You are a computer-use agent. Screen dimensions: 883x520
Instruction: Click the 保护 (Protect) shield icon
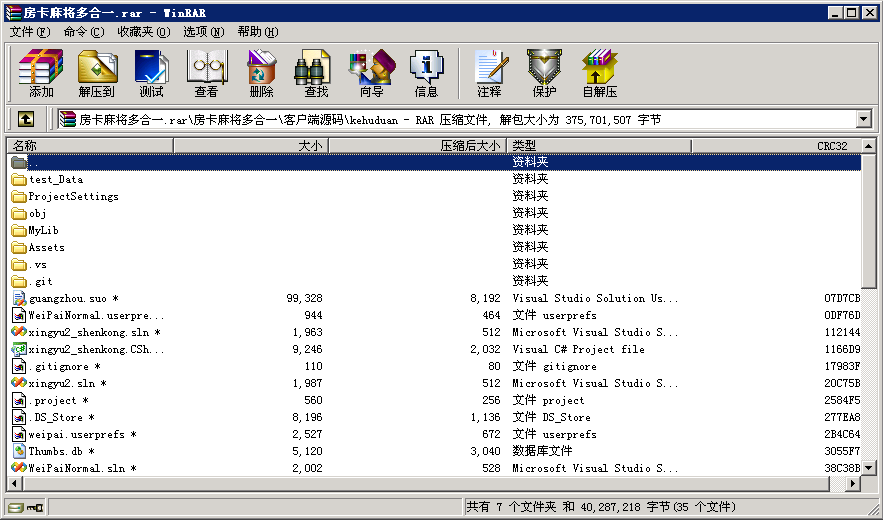click(x=544, y=73)
